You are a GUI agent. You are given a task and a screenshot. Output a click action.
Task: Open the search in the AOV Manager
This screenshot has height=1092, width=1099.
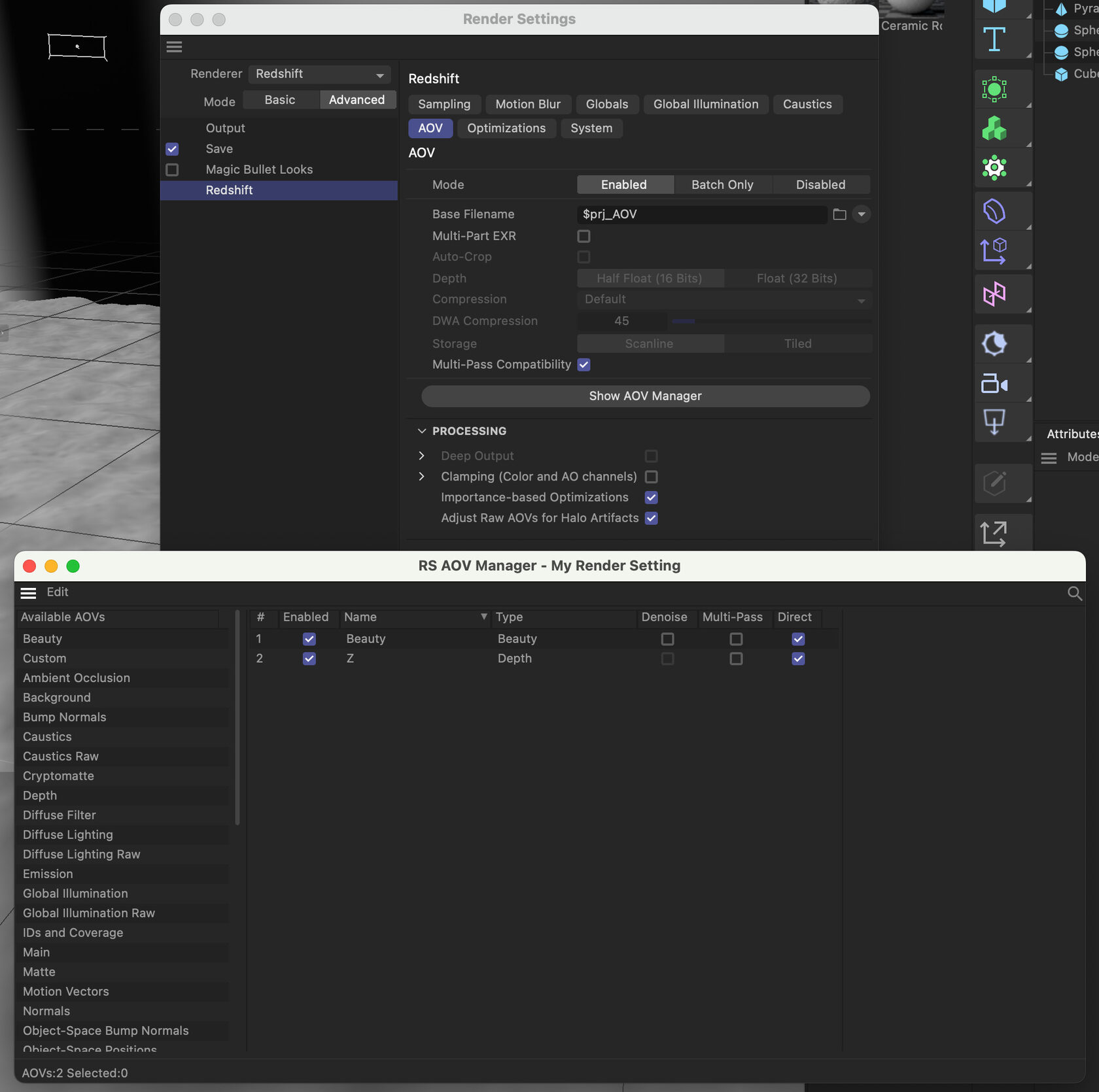(x=1075, y=593)
